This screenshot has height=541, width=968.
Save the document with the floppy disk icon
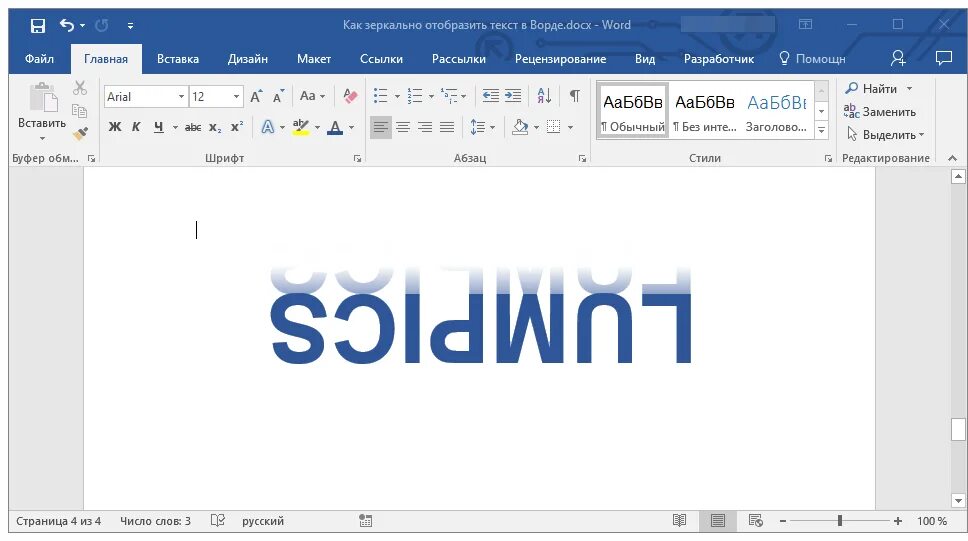38,25
